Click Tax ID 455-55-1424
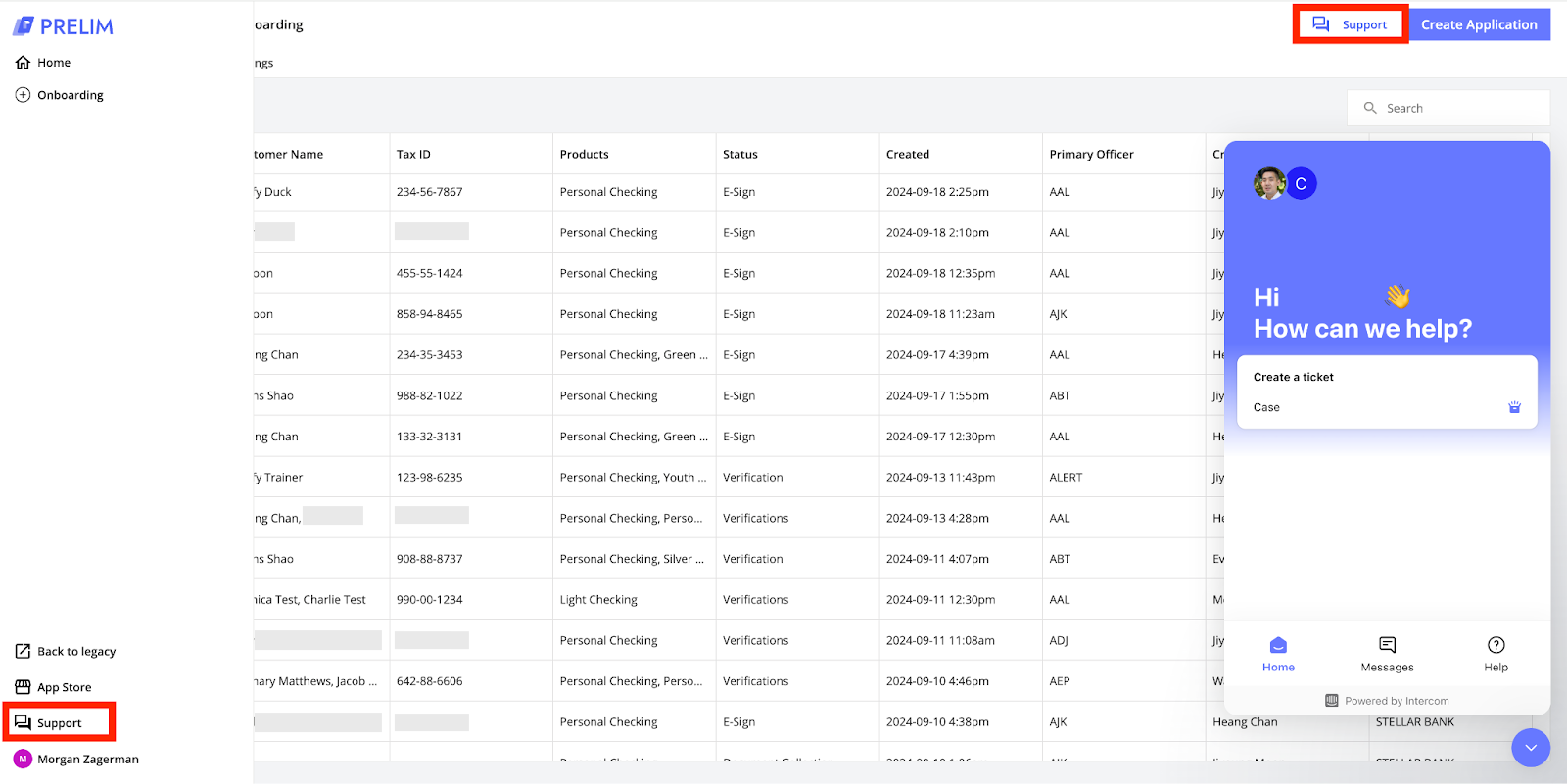1567x784 pixels. click(x=429, y=274)
